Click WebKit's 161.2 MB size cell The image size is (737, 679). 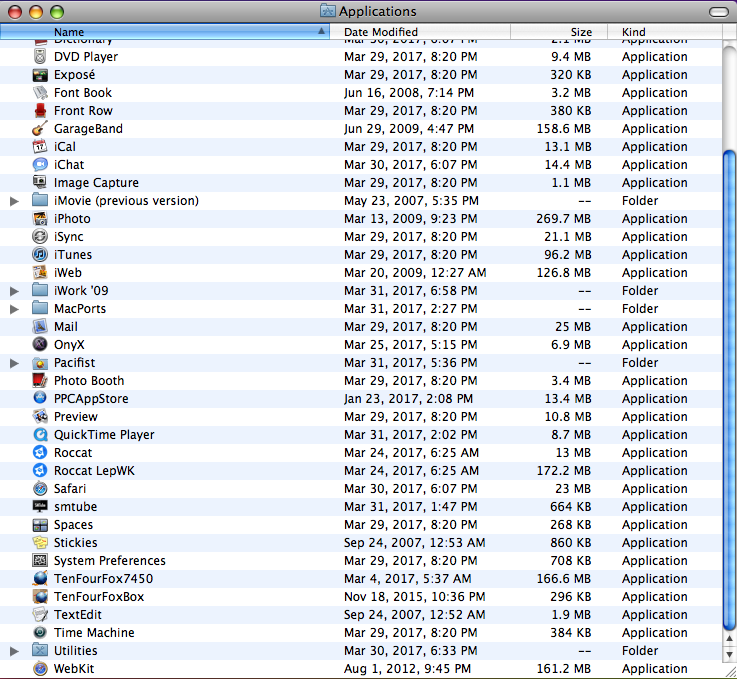[x=564, y=669]
